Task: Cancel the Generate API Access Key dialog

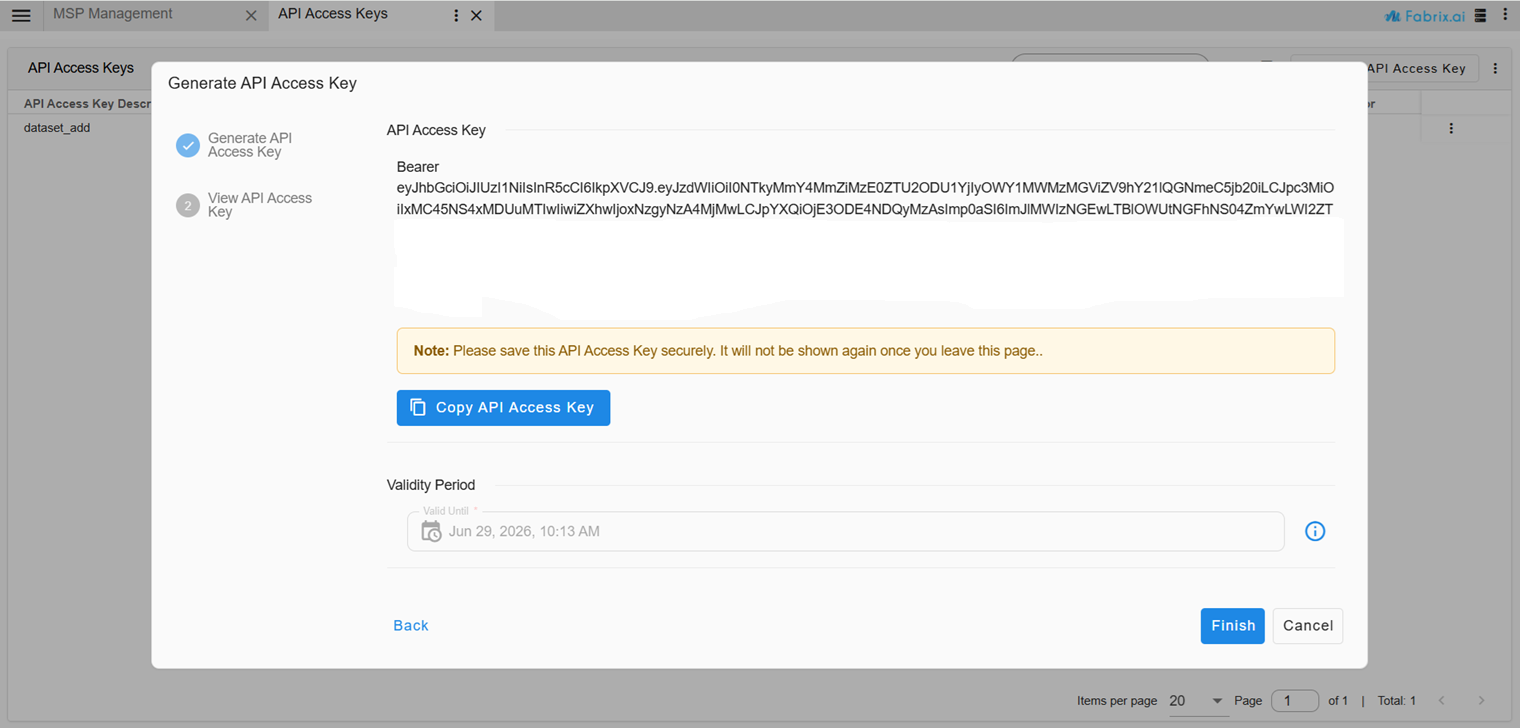Action: [x=1308, y=626]
